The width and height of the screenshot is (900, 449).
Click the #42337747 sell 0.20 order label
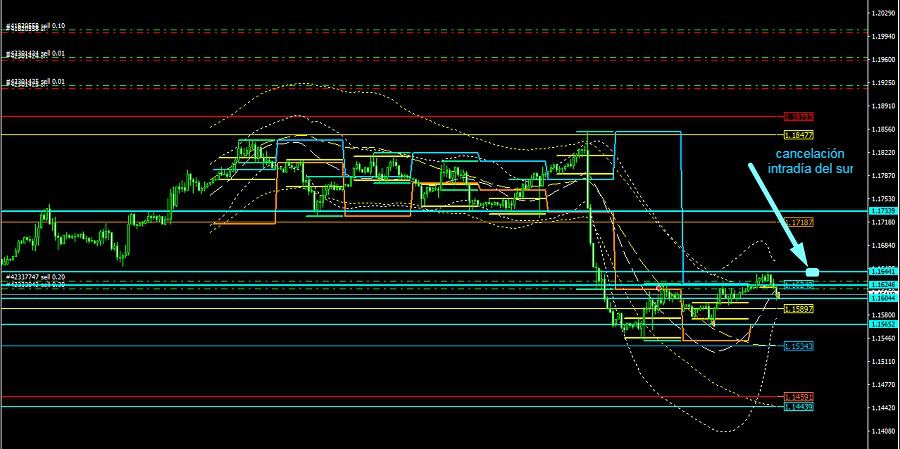point(36,276)
